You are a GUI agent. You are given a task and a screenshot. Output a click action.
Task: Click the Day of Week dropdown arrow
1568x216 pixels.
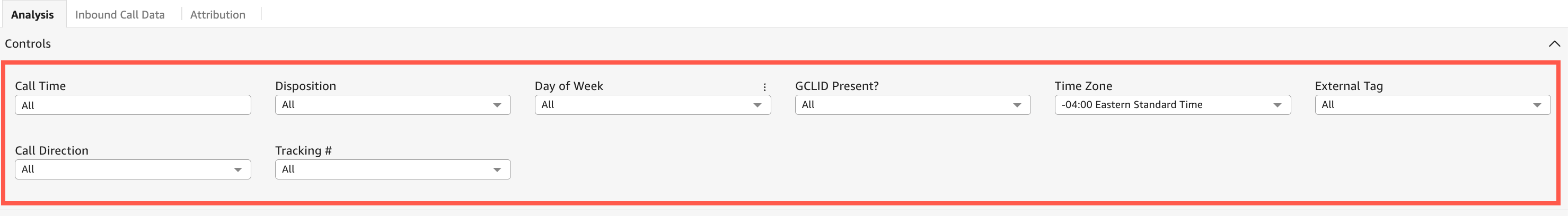[757, 105]
